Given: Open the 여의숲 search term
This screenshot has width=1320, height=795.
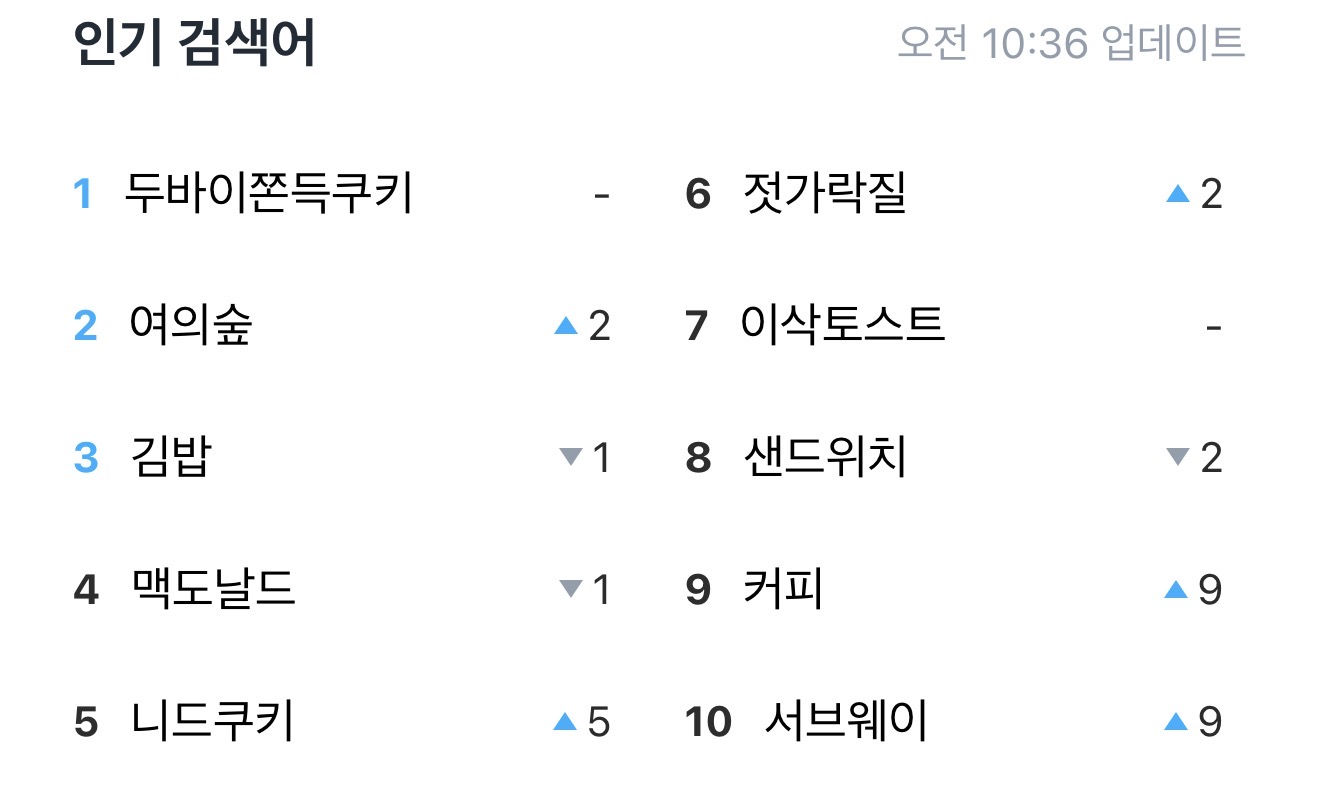Looking at the screenshot, I should click(190, 325).
